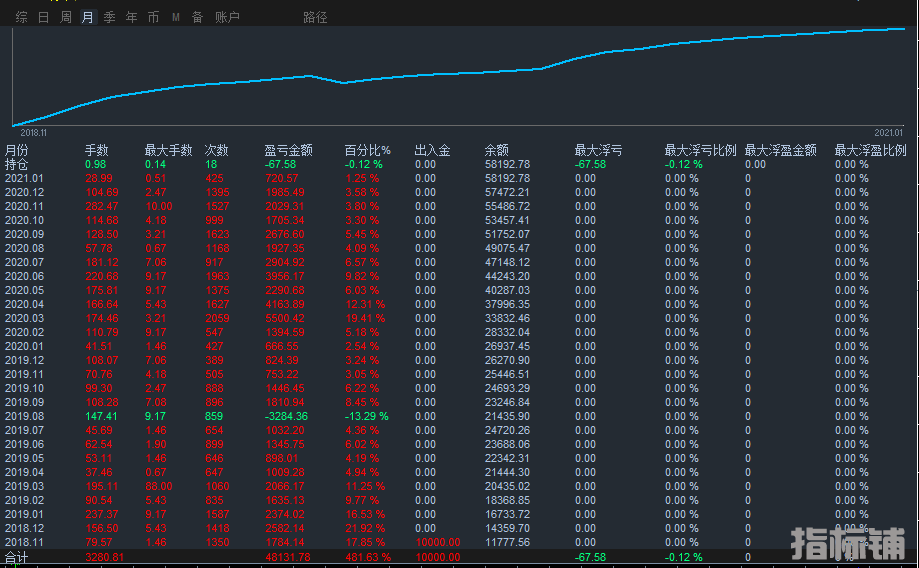Click the 盈亏金额 column header

click(x=288, y=151)
